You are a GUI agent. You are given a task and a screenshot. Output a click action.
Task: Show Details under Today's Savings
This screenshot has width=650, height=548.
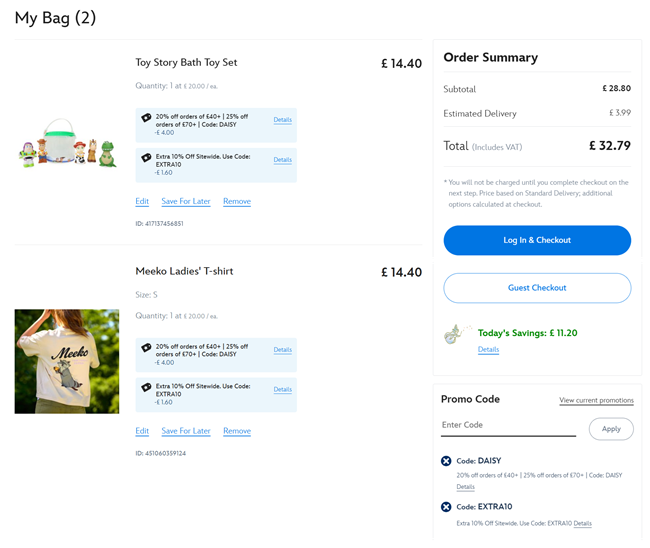coord(488,349)
